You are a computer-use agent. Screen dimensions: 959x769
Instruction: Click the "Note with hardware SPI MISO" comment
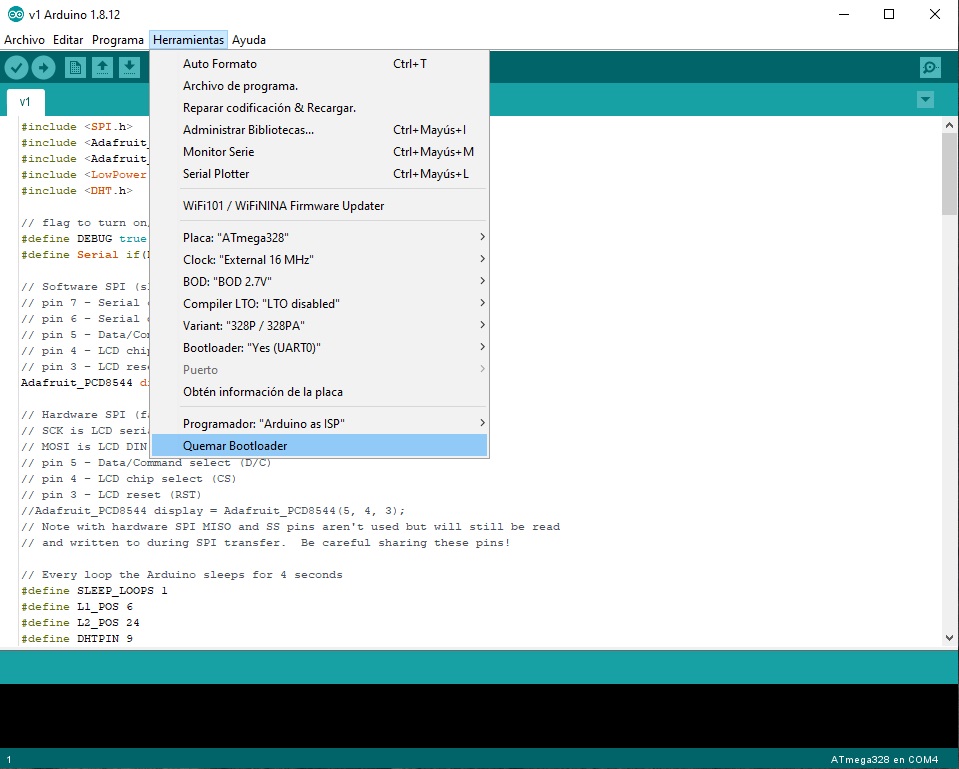point(291,527)
